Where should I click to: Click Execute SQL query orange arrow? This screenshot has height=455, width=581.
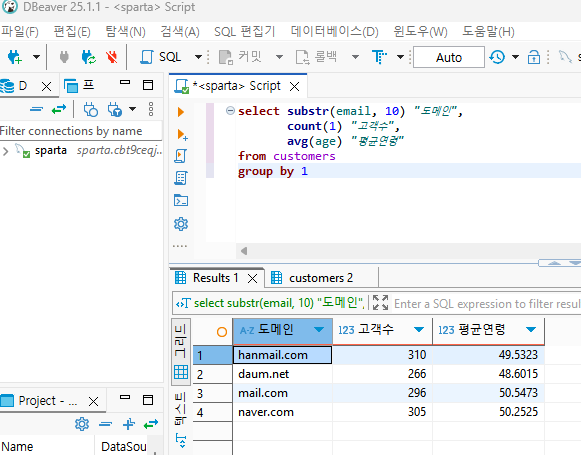pos(181,112)
